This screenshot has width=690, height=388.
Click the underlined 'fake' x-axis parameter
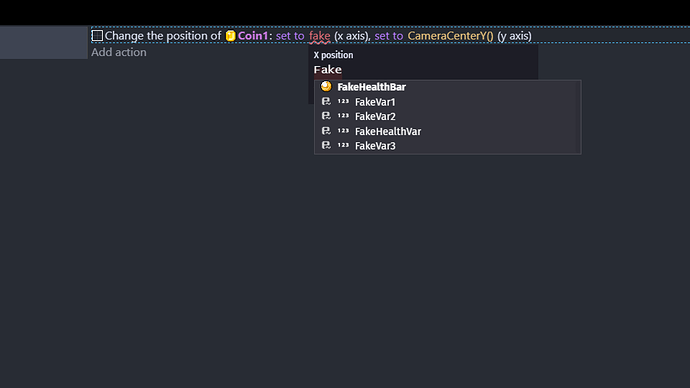(x=319, y=36)
